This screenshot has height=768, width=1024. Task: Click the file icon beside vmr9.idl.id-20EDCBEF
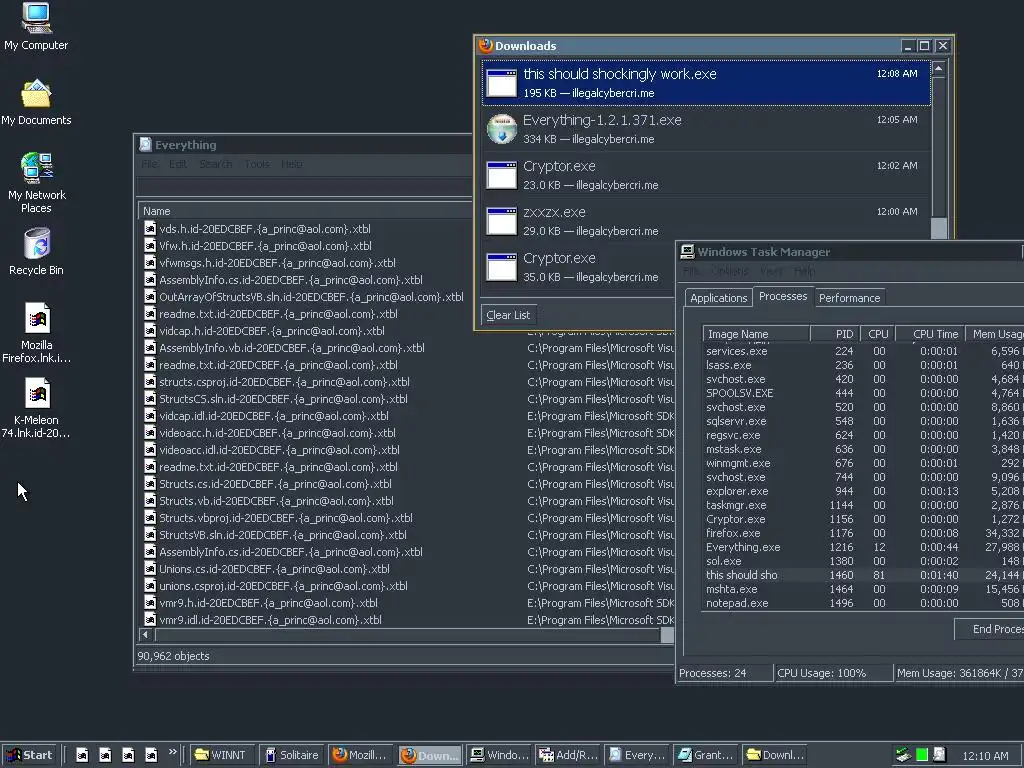point(150,619)
